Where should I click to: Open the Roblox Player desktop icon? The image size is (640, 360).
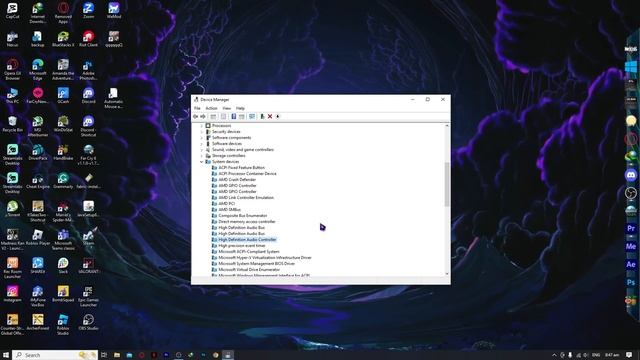pos(38,237)
